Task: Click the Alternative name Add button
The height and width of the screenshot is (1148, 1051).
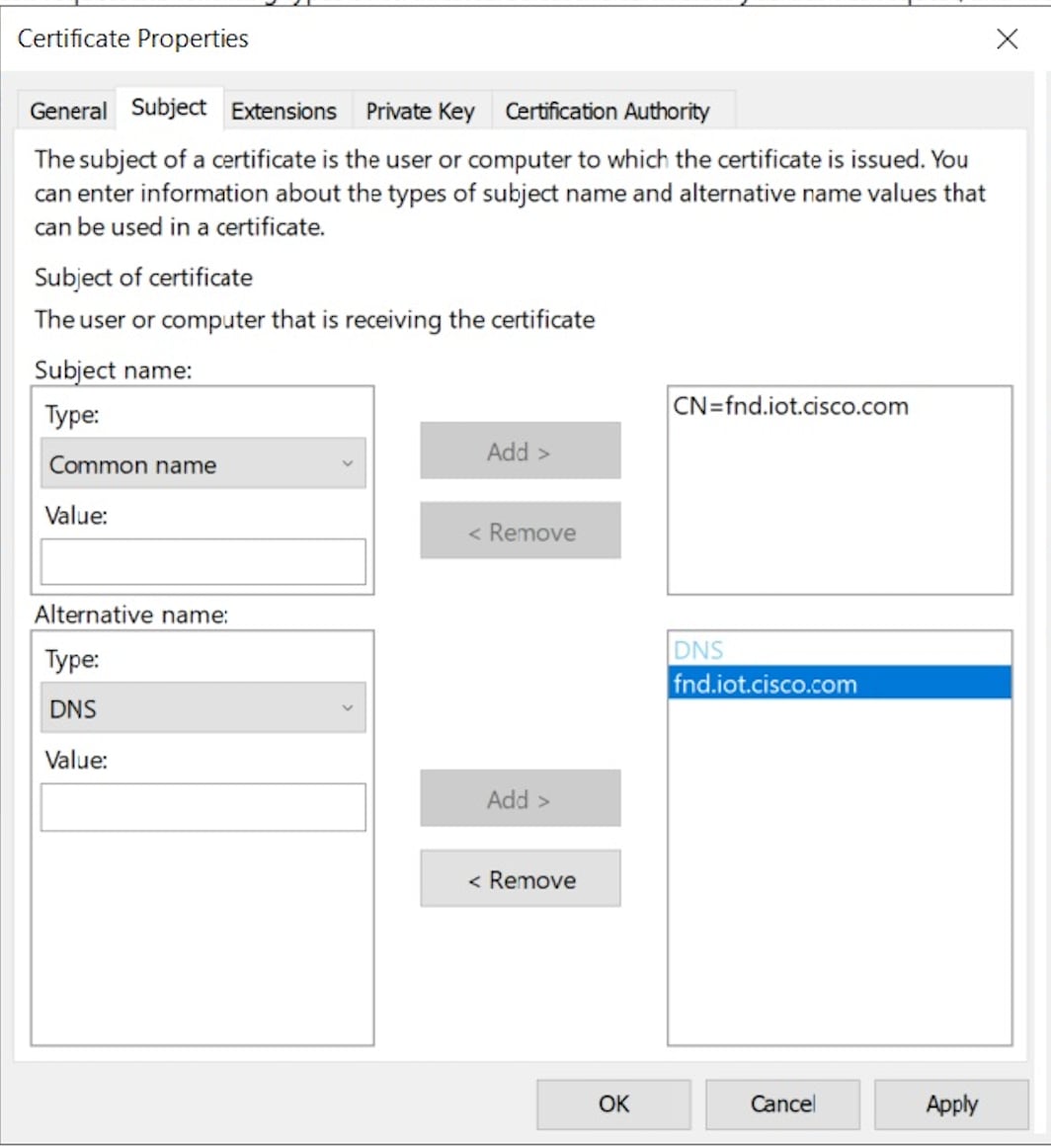Action: click(521, 799)
